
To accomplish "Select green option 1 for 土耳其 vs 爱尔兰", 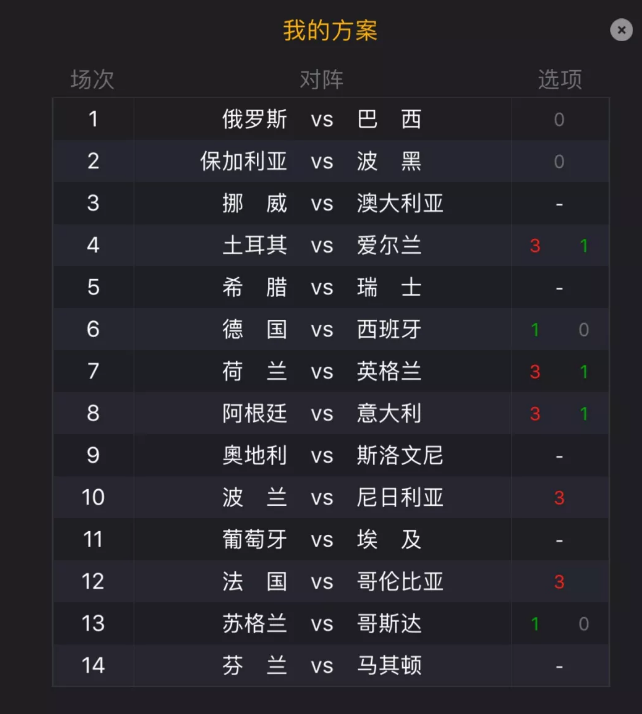I will (x=584, y=246).
